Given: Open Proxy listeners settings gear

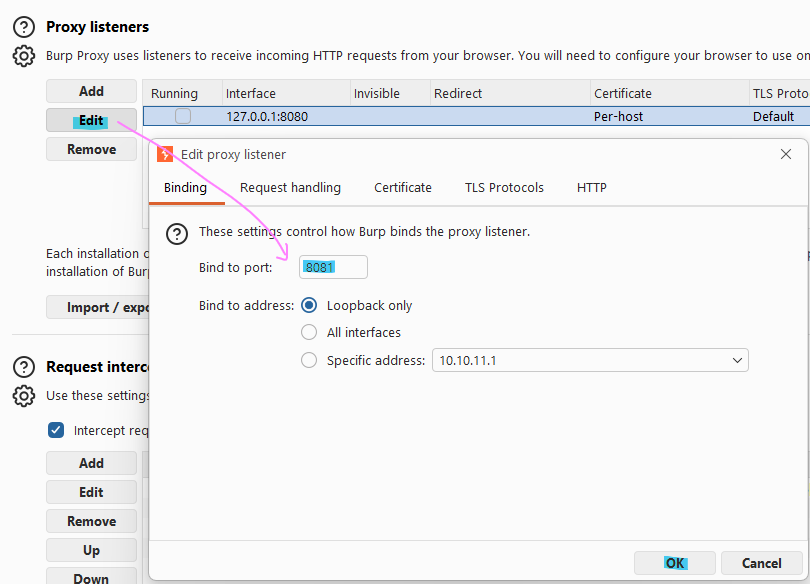Looking at the screenshot, I should (x=24, y=56).
